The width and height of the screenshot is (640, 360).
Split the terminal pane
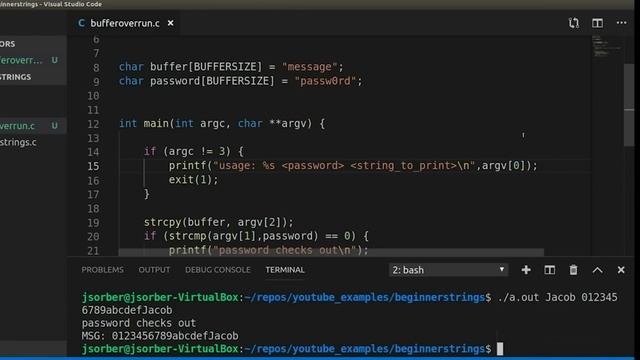pyautogui.click(x=549, y=270)
